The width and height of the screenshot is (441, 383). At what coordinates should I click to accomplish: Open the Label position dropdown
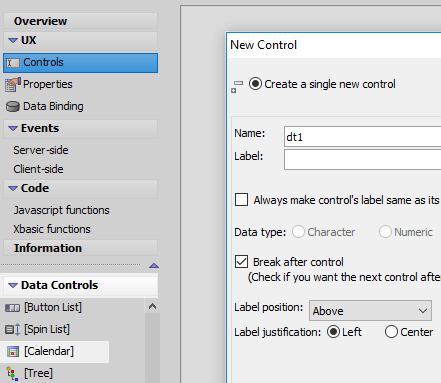tap(370, 311)
